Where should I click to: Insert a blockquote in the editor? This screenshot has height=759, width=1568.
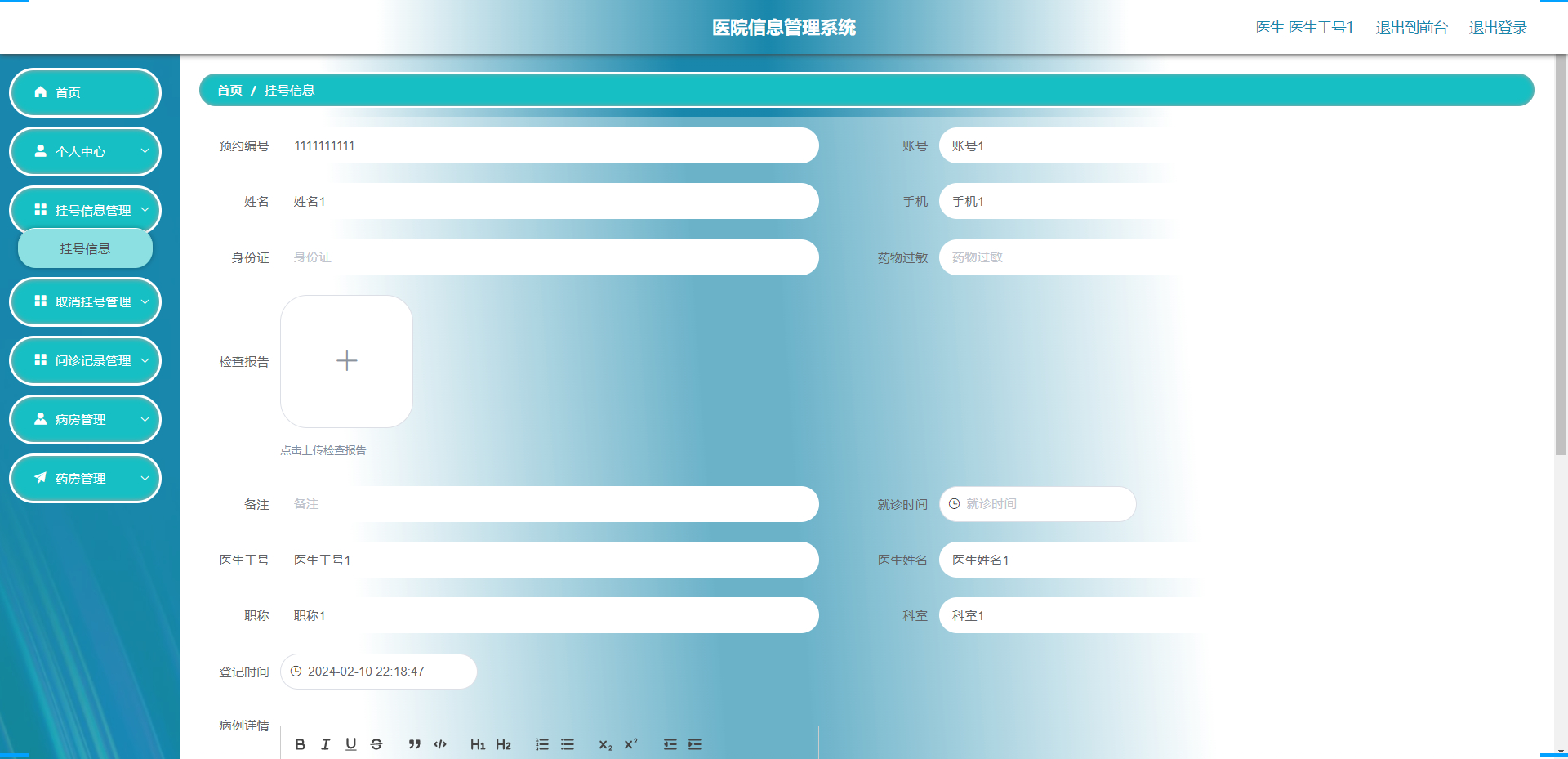click(414, 744)
